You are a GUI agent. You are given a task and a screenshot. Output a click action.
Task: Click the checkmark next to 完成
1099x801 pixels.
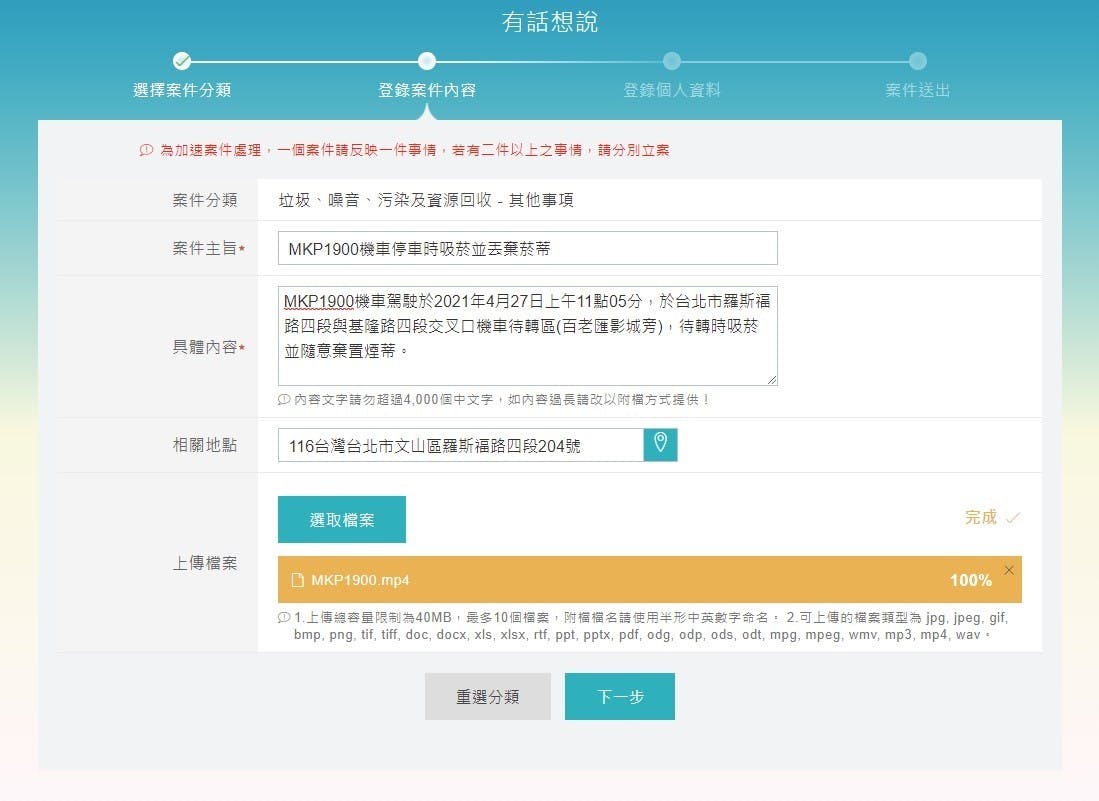pyautogui.click(x=1012, y=518)
